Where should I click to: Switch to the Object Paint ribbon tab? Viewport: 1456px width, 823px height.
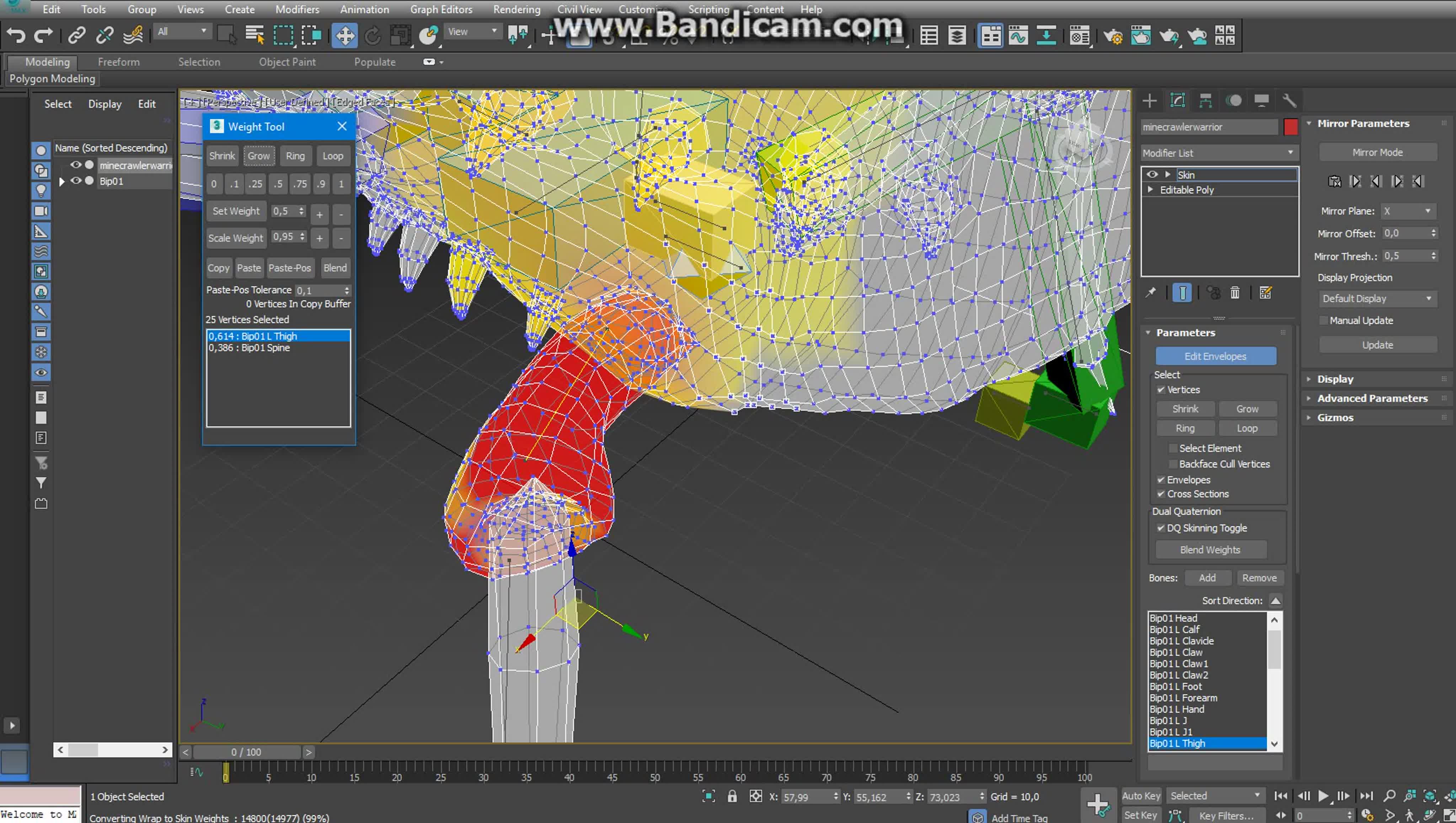click(x=287, y=62)
